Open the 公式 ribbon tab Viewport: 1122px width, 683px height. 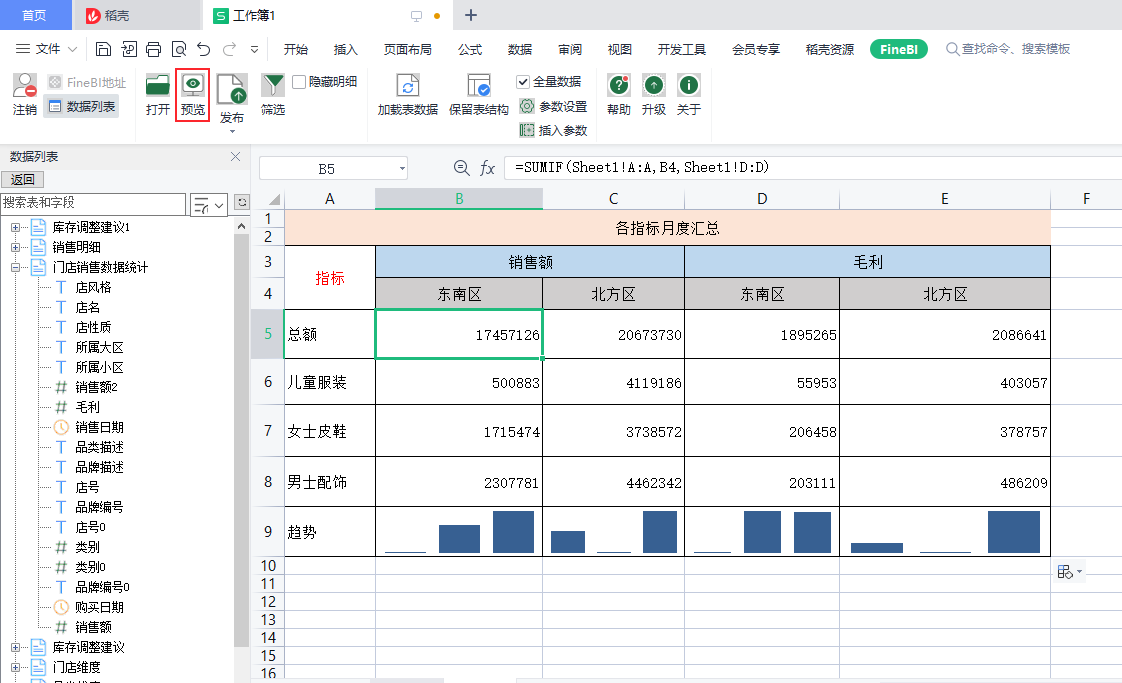click(470, 49)
